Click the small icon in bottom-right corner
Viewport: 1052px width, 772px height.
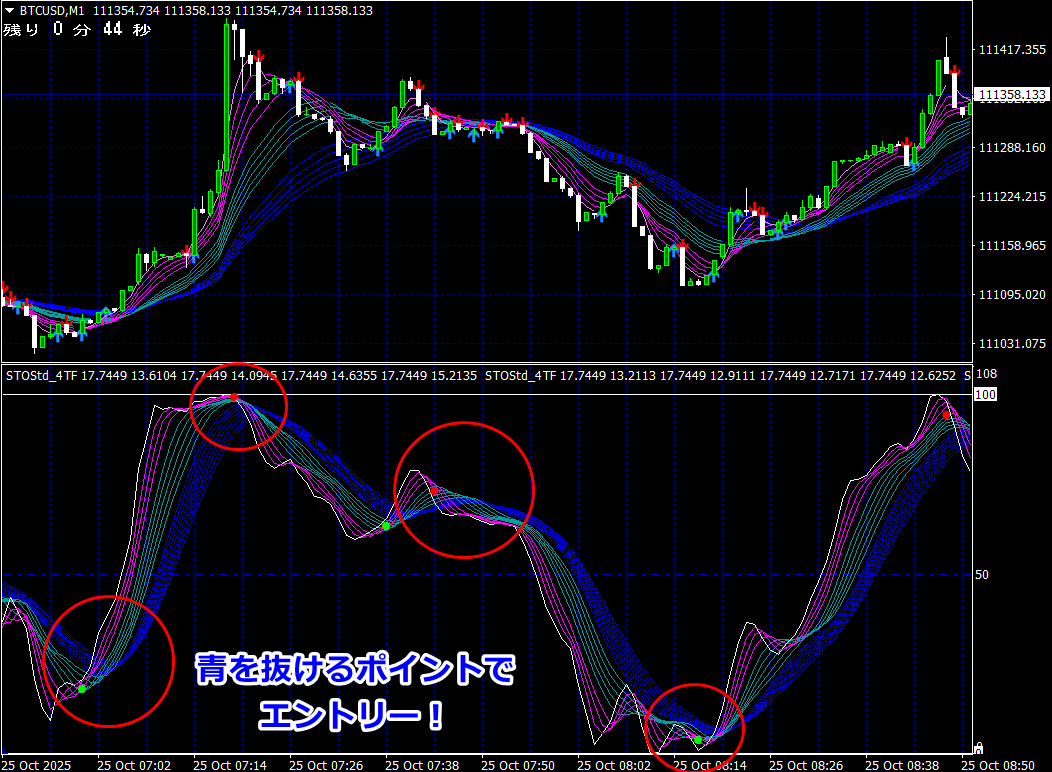978,747
